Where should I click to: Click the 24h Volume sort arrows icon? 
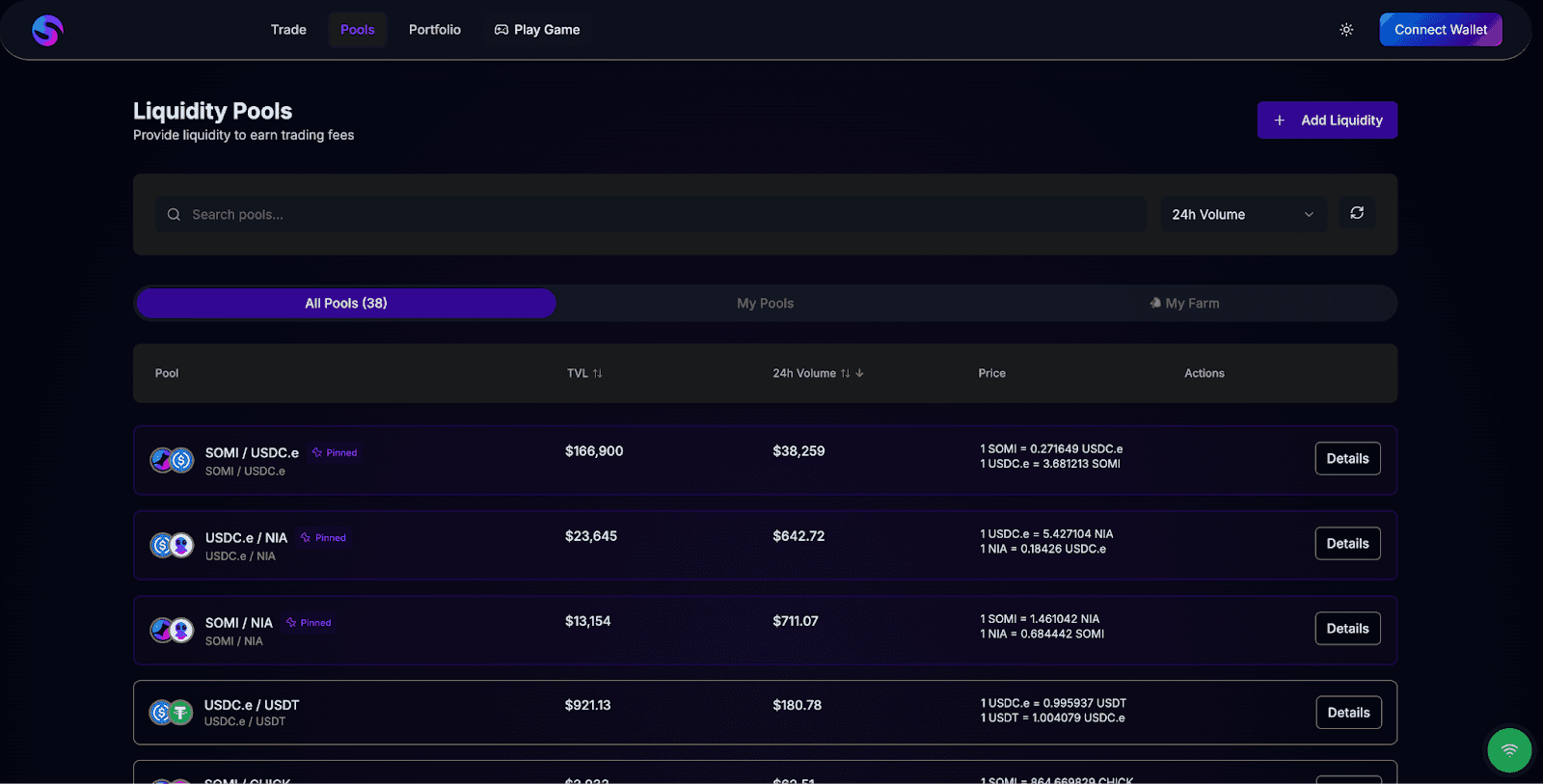(x=846, y=373)
